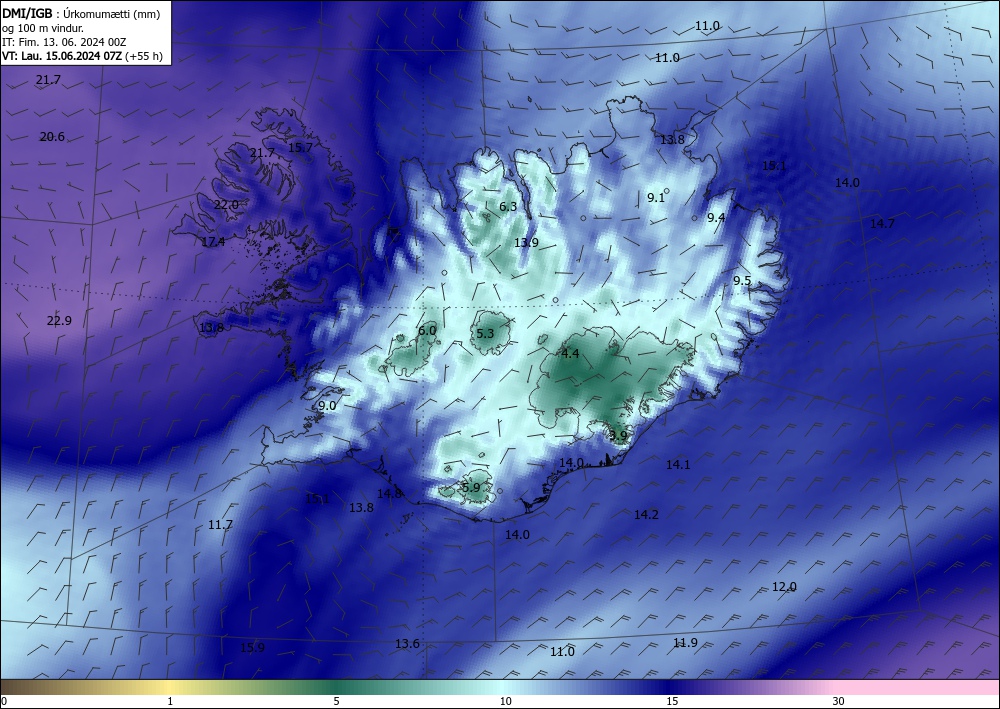
Task: Click the 6.0 value on the glacier
Action: [427, 330]
